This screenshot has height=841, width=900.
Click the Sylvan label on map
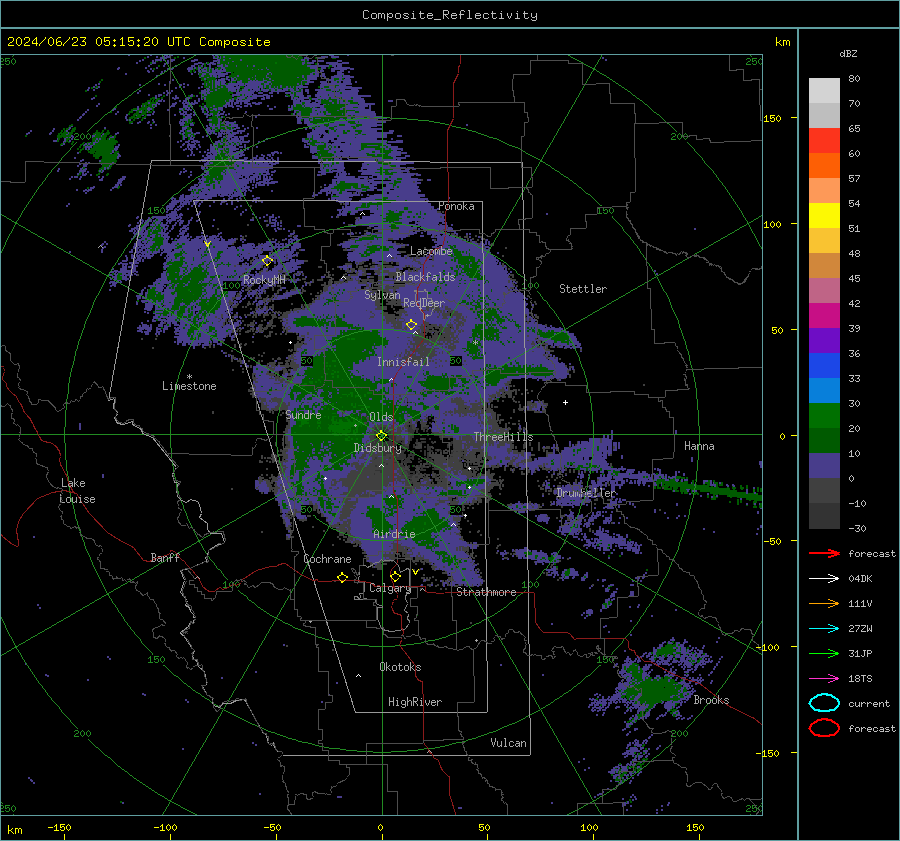click(x=382, y=295)
